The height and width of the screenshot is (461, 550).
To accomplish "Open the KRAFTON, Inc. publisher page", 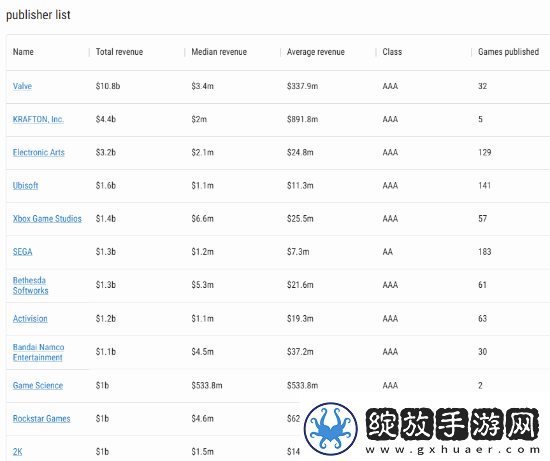I will (38, 119).
